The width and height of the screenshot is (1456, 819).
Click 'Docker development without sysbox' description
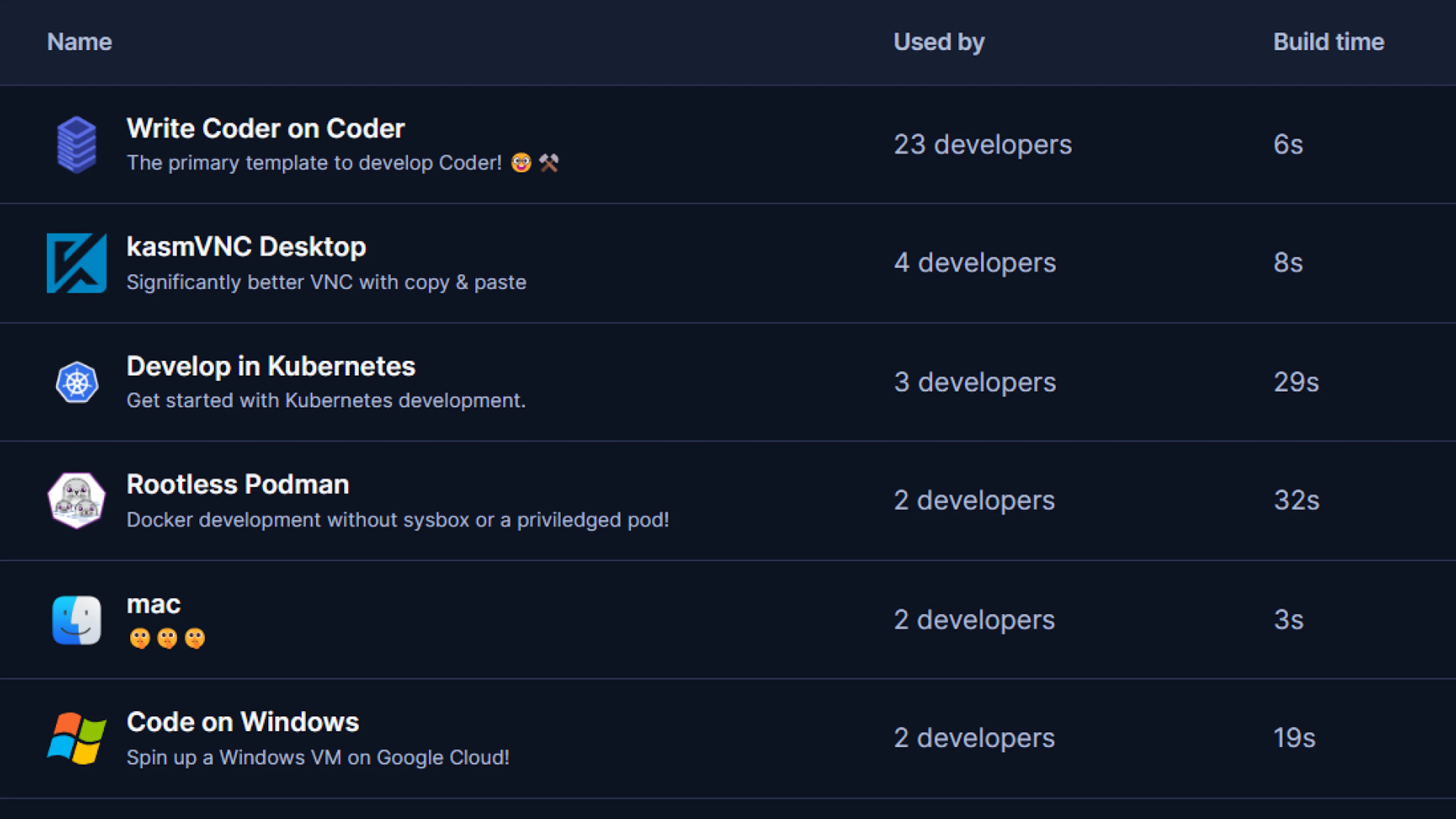pos(398,520)
